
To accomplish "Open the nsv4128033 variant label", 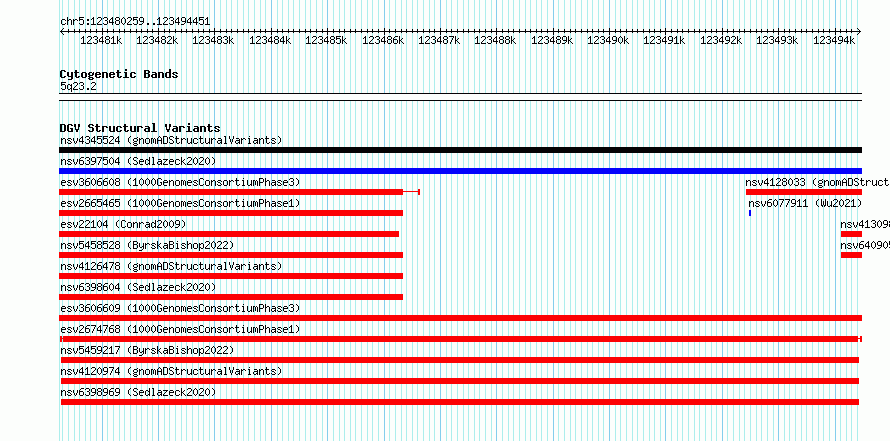I will pyautogui.click(x=817, y=182).
